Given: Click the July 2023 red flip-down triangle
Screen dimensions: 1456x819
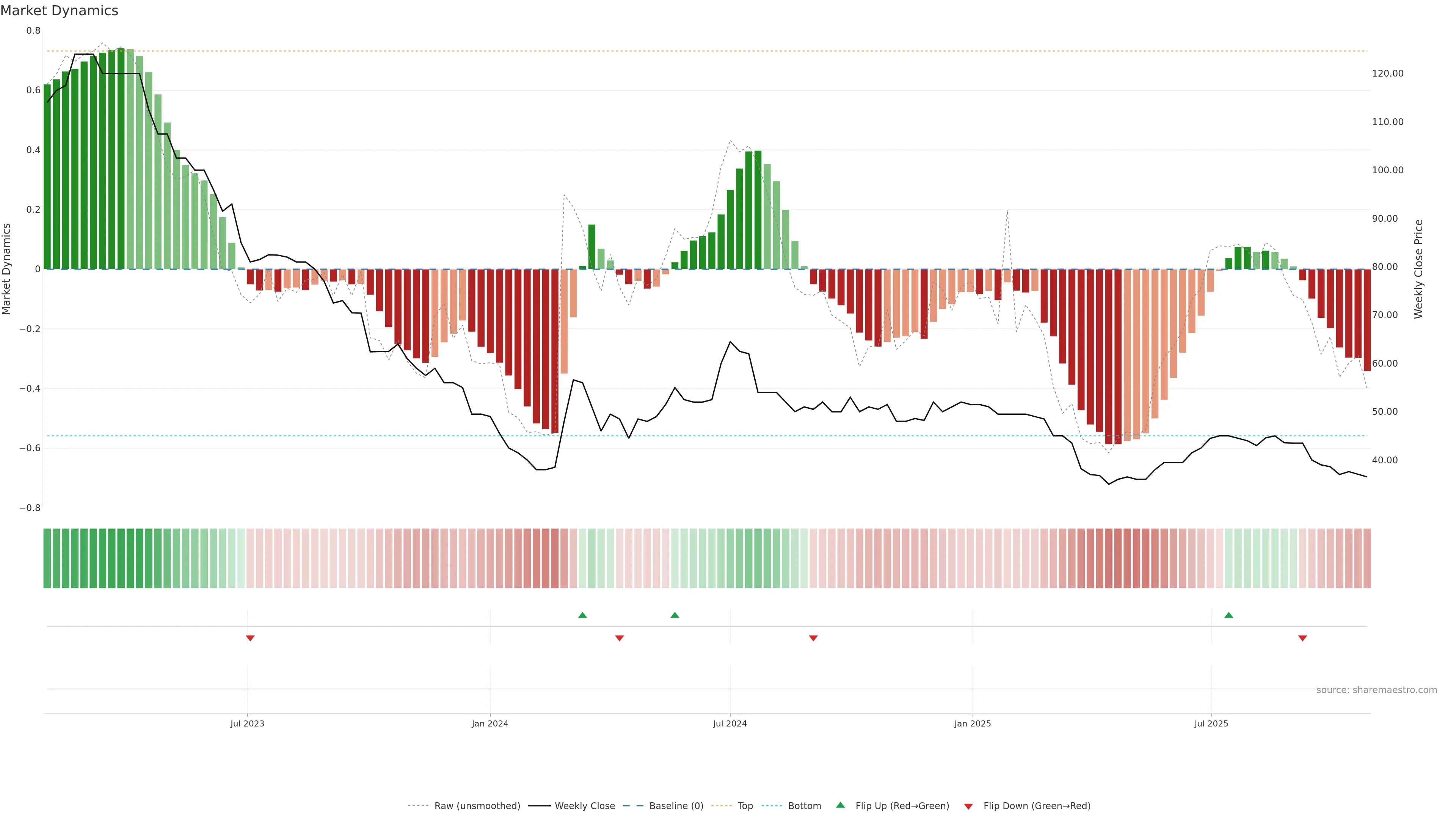Looking at the screenshot, I should [250, 638].
